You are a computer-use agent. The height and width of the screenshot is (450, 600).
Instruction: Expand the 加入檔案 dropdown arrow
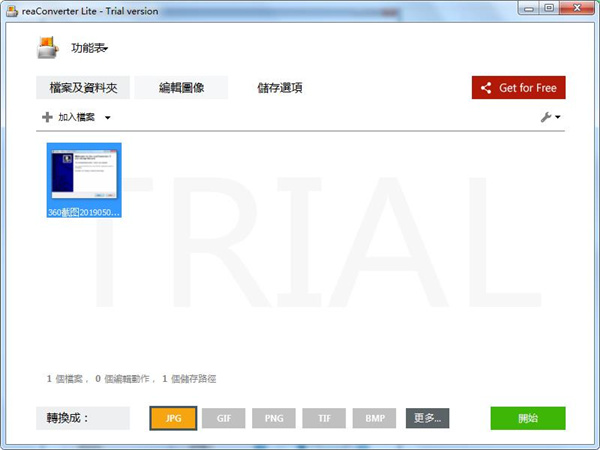pyautogui.click(x=108, y=118)
